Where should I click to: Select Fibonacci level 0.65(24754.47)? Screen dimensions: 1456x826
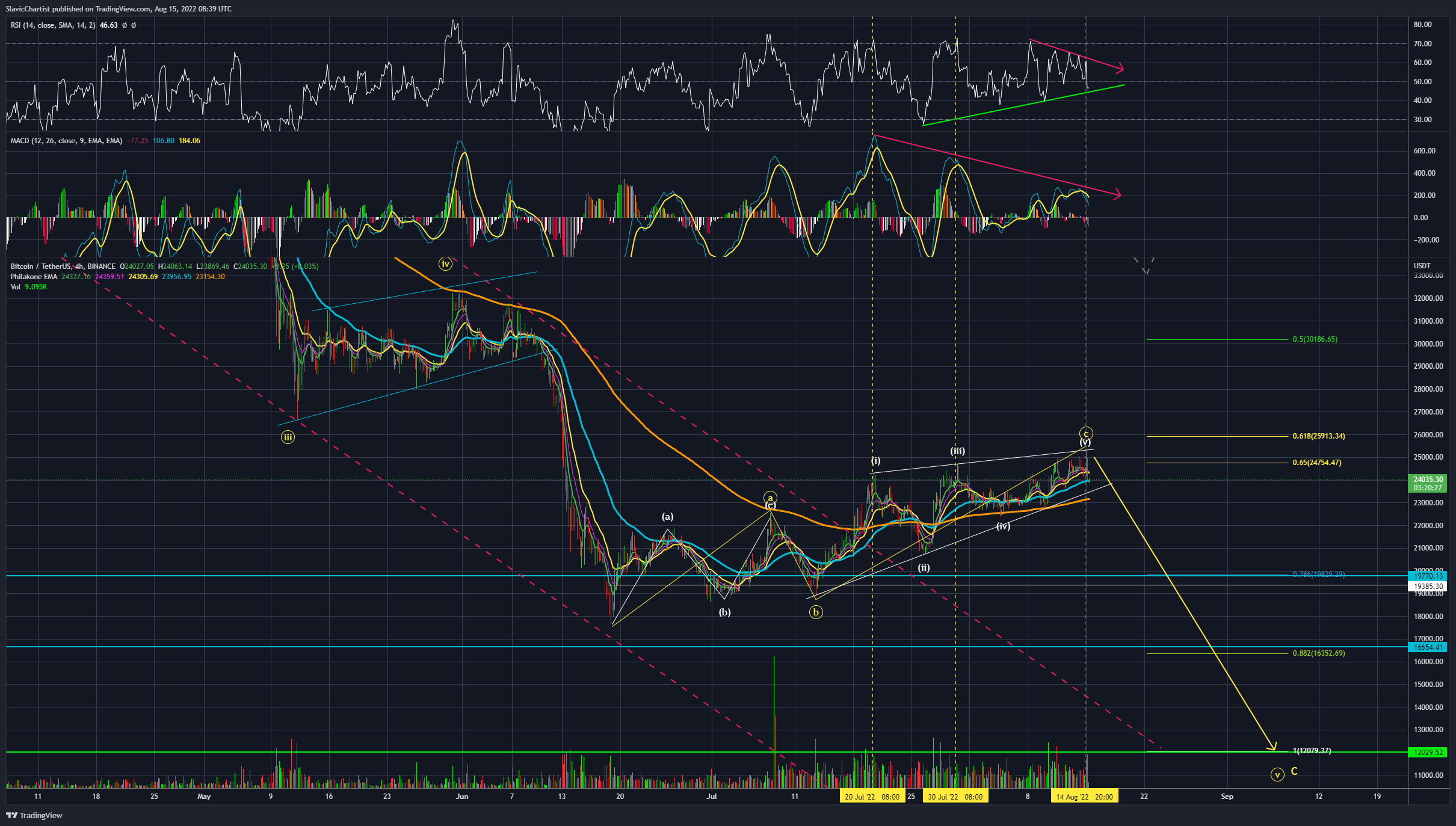(1316, 463)
